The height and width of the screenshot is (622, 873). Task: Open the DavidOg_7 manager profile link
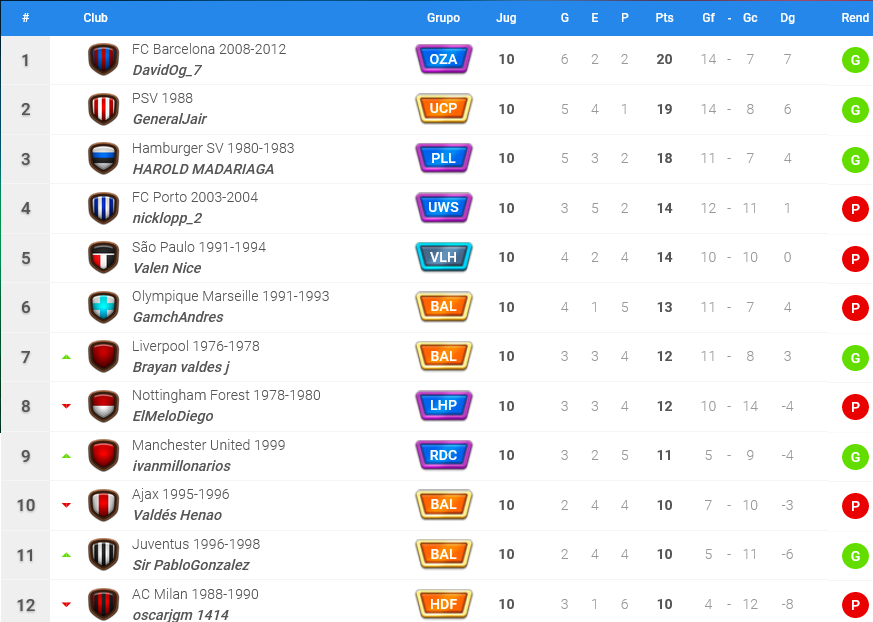click(167, 70)
